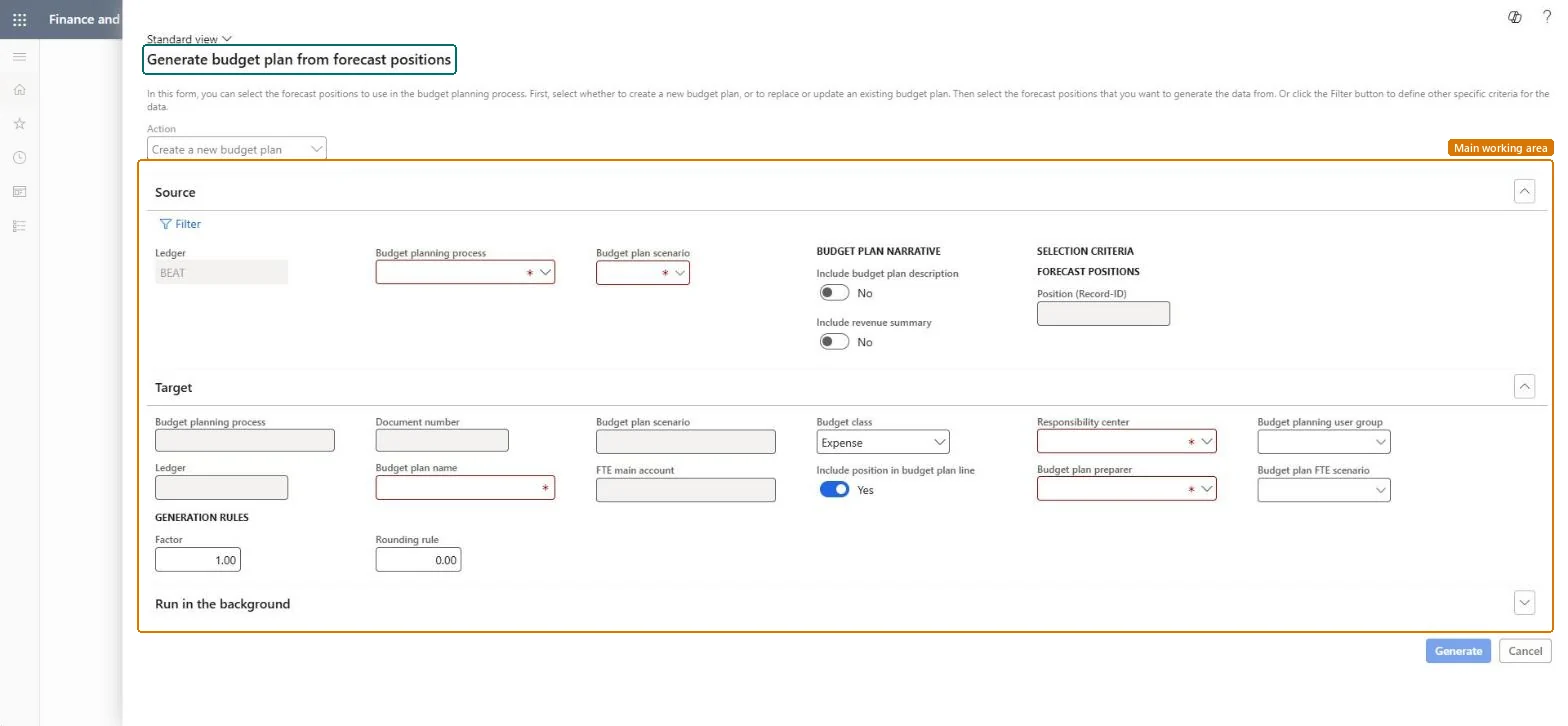Open the Standard view selector

(189, 39)
